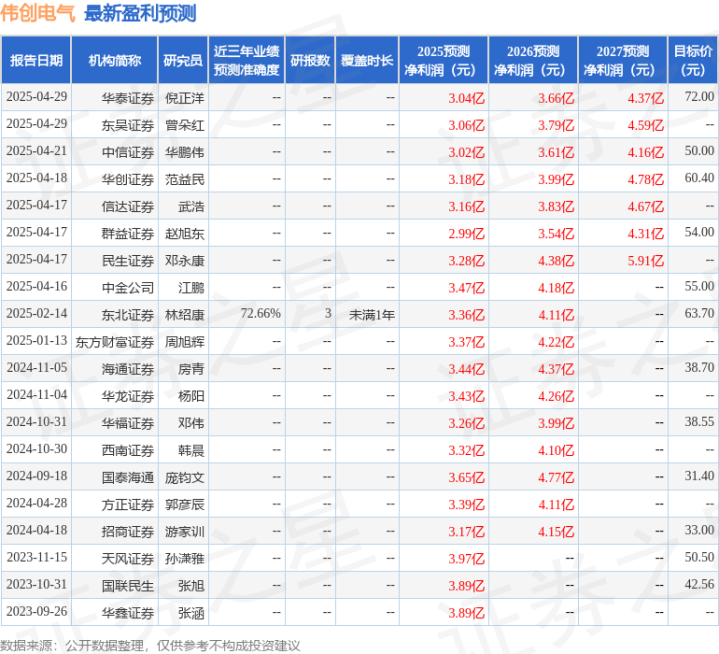Click the 目标价 column header
719x654 pixels.
[693, 60]
